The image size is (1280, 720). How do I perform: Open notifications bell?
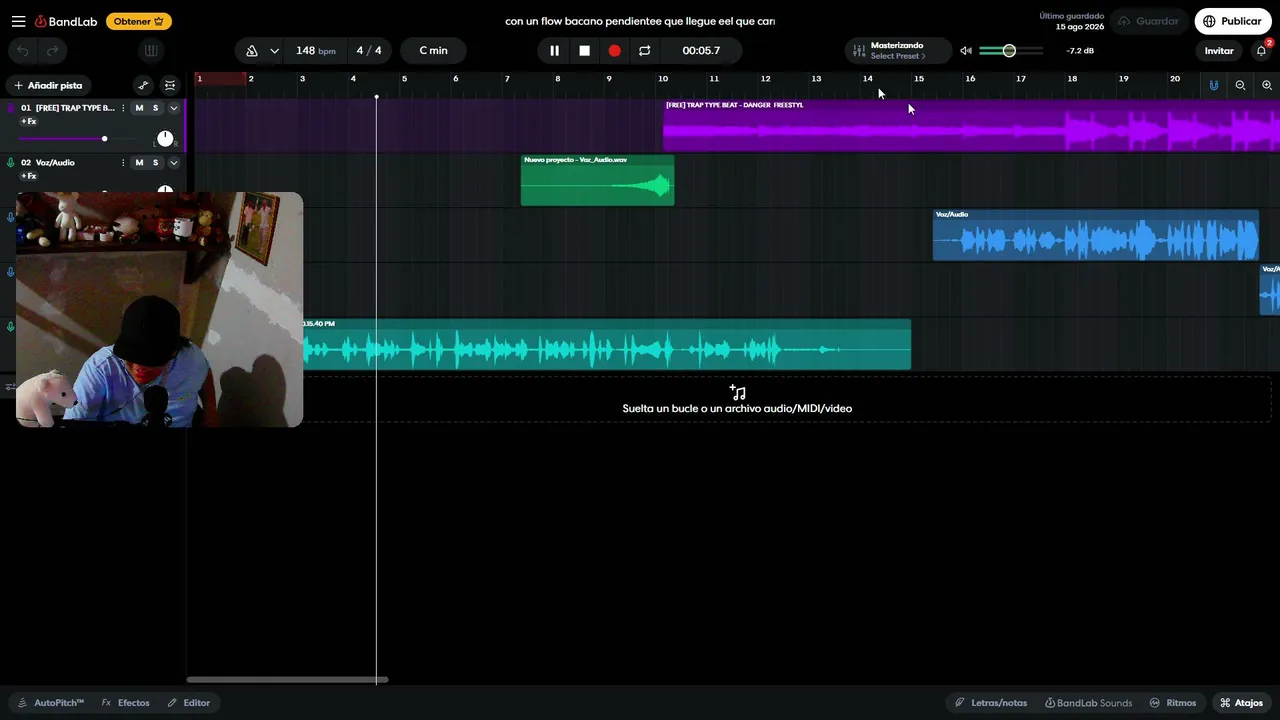tap(1262, 51)
